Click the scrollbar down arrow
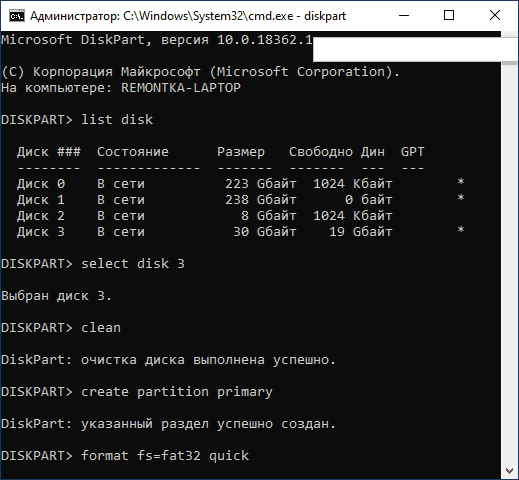The image size is (519, 480). (509, 471)
